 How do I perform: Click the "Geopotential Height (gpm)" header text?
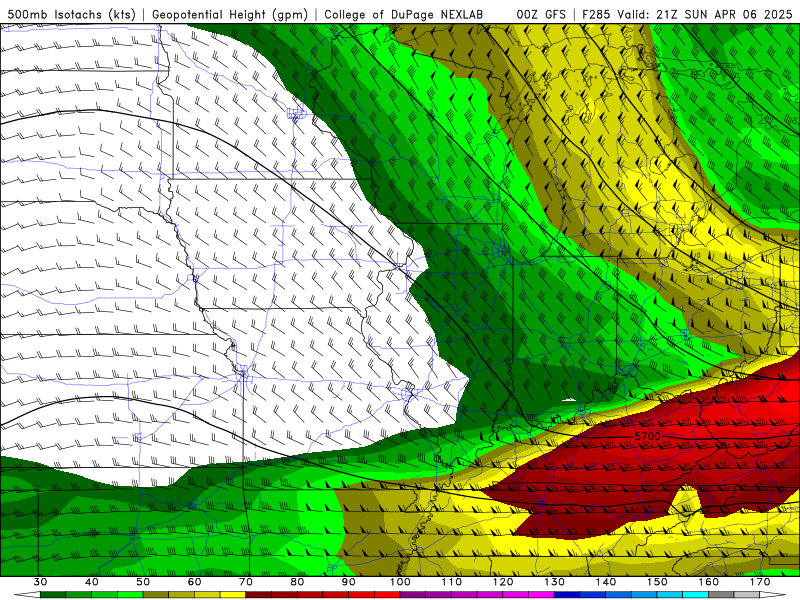[x=230, y=14]
